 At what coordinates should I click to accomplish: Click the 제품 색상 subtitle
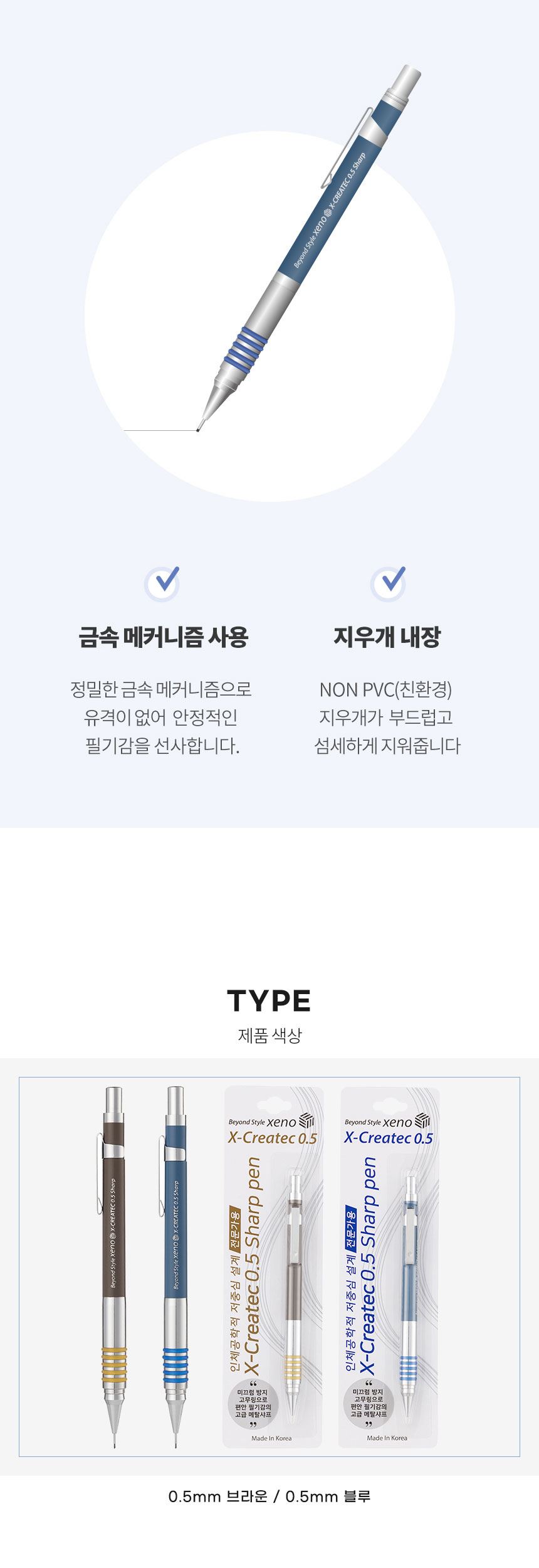pyautogui.click(x=269, y=1035)
